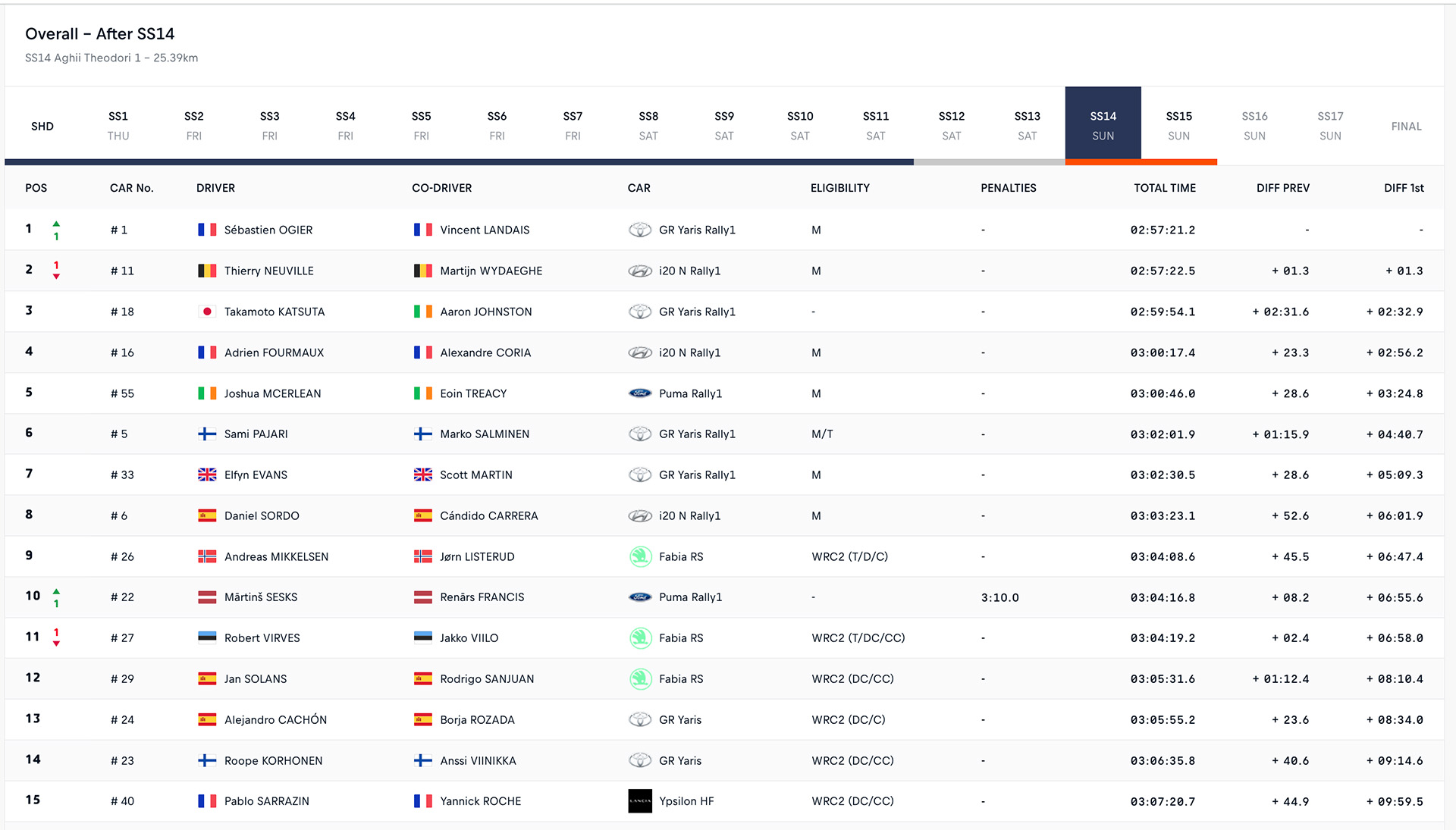This screenshot has width=1456, height=830.
Task: Switch to the SS13 SAT stage tab
Action: click(1027, 126)
